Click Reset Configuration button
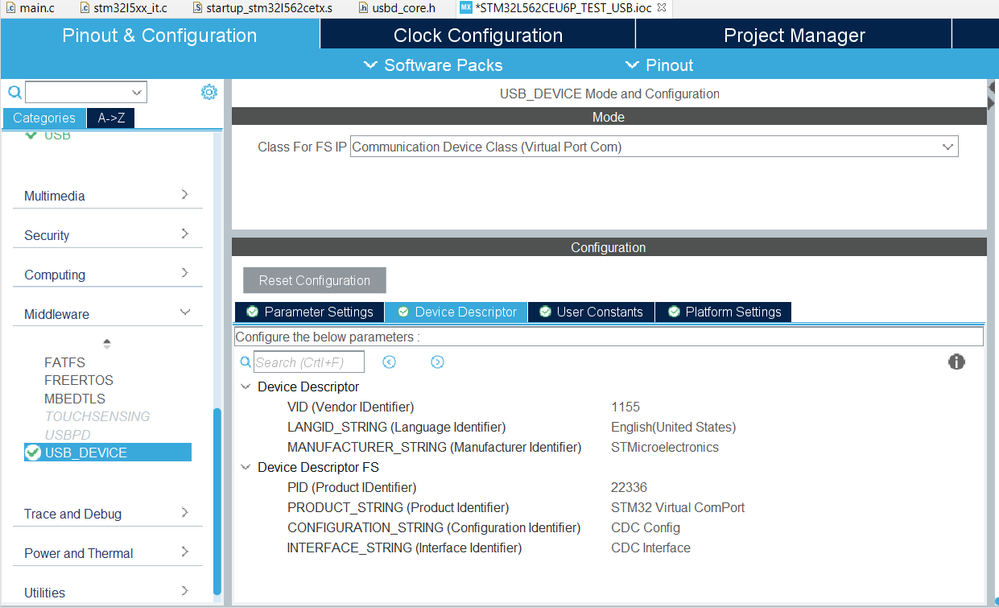999x608 pixels. point(315,280)
